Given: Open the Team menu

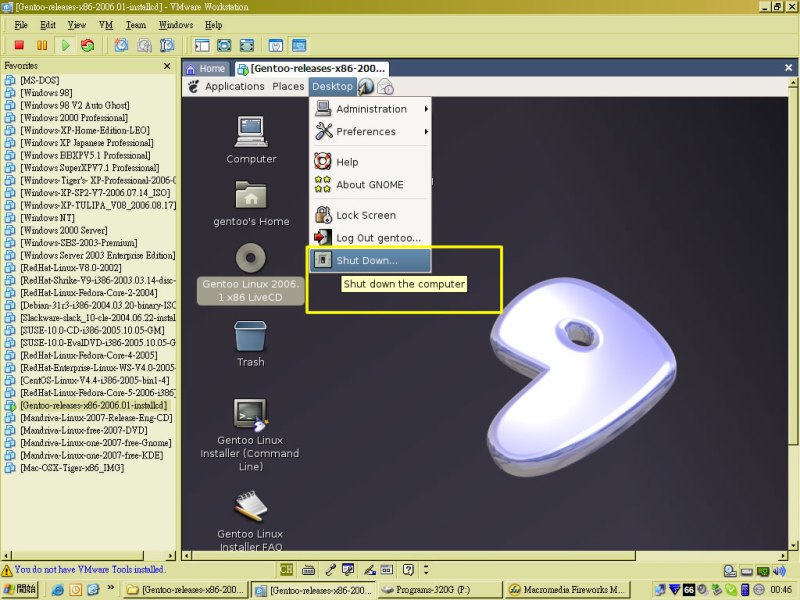Looking at the screenshot, I should point(136,25).
